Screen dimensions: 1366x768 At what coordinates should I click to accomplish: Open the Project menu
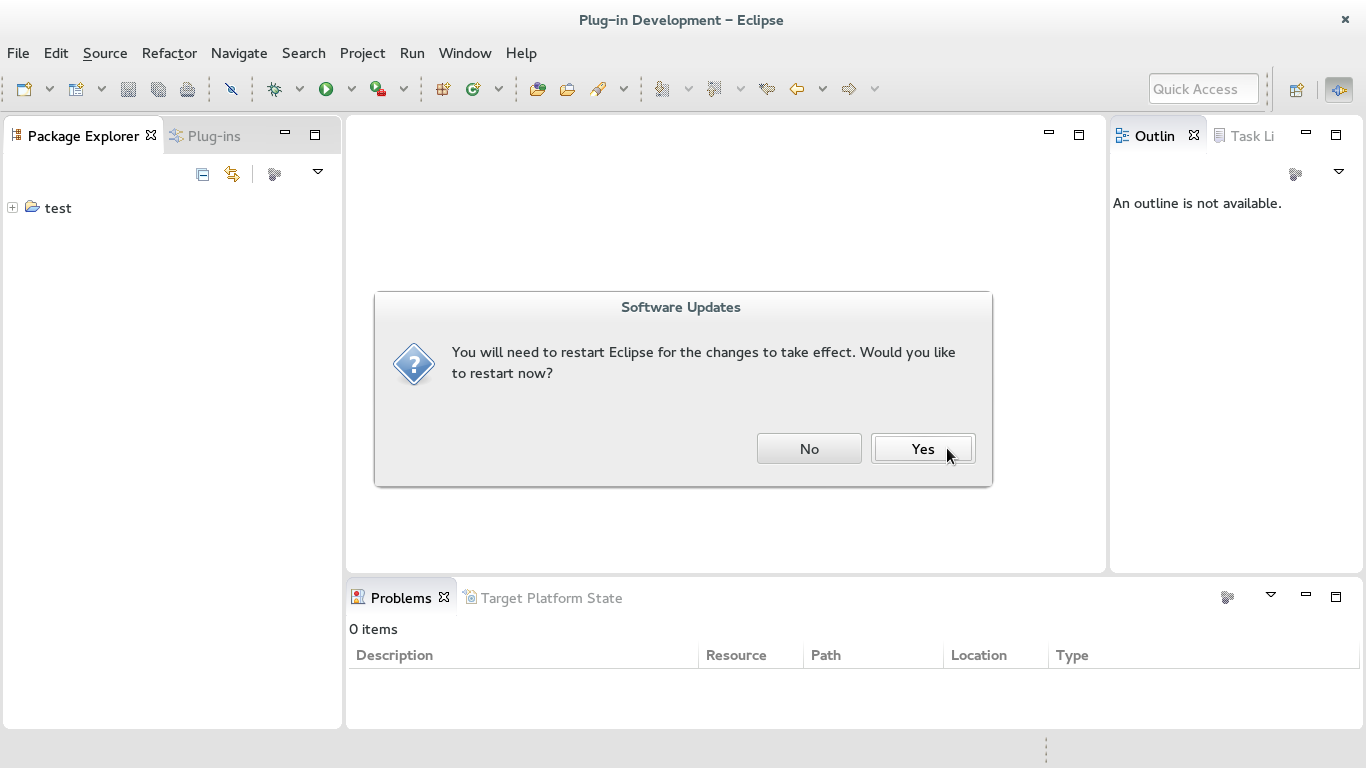362,53
